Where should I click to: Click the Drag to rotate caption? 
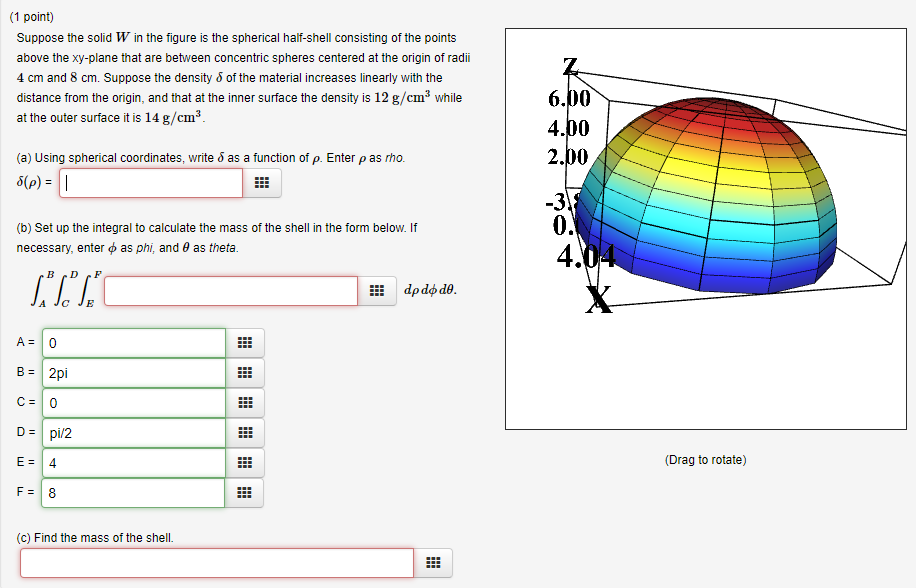pos(707,459)
